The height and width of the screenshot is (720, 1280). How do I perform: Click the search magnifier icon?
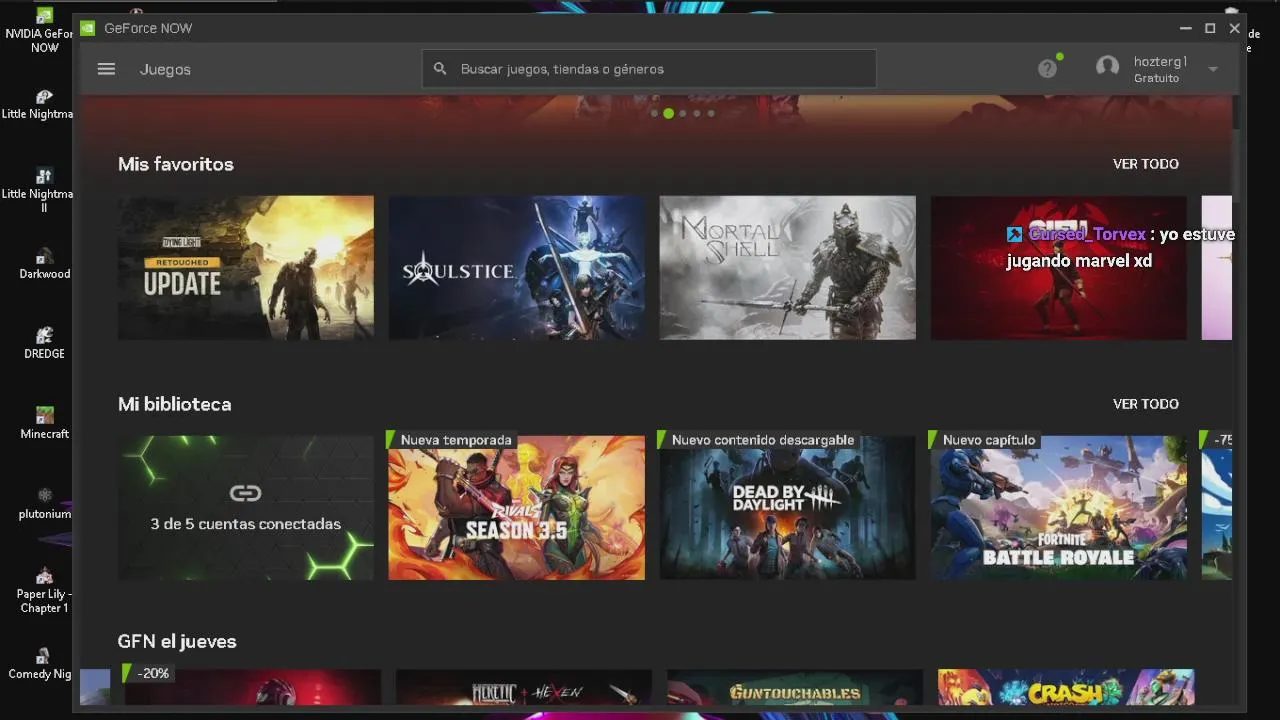(x=440, y=69)
